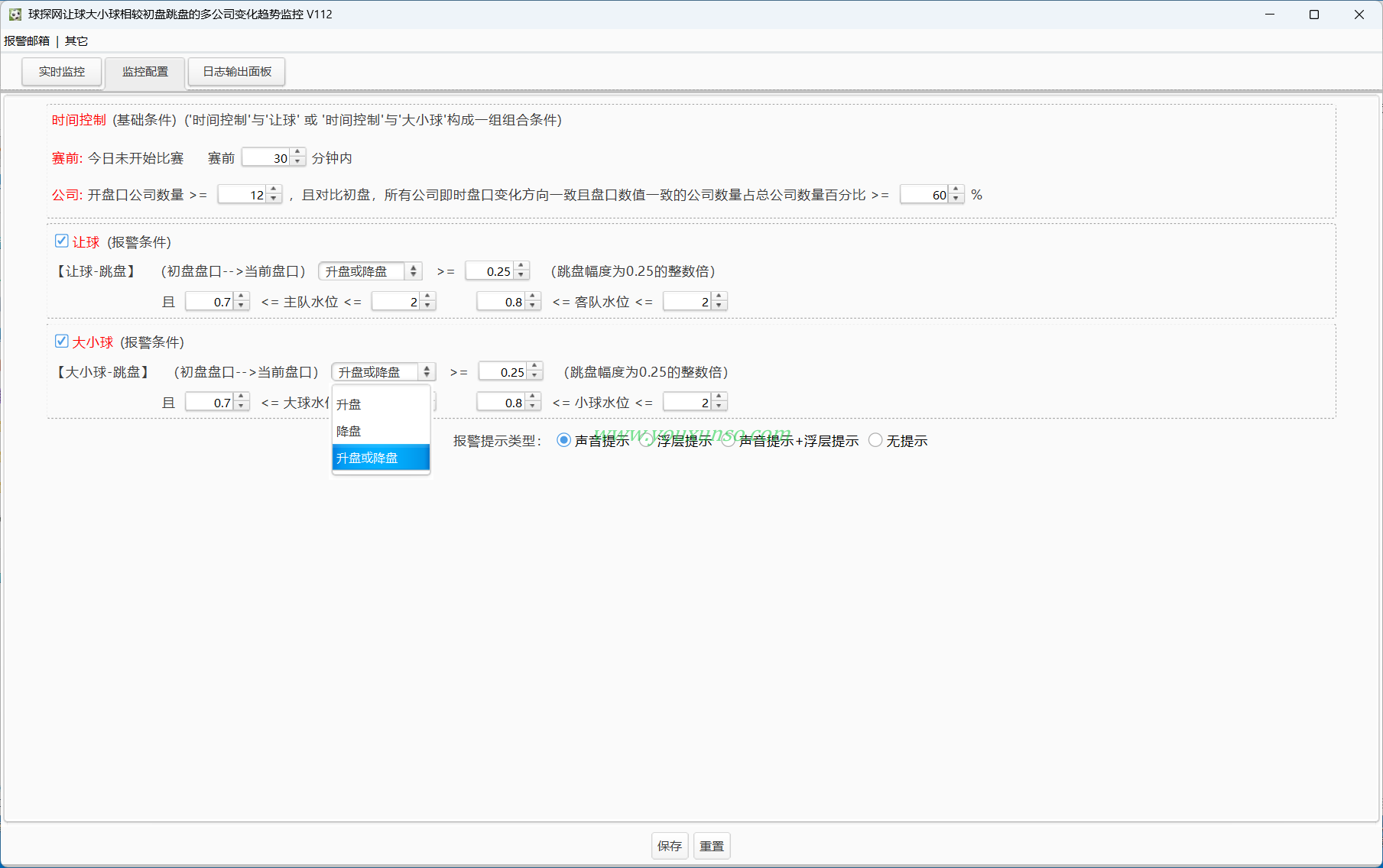The image size is (1383, 868).
Task: Decrease the 小球水位 lower bound 0.8
Action: pyautogui.click(x=533, y=406)
